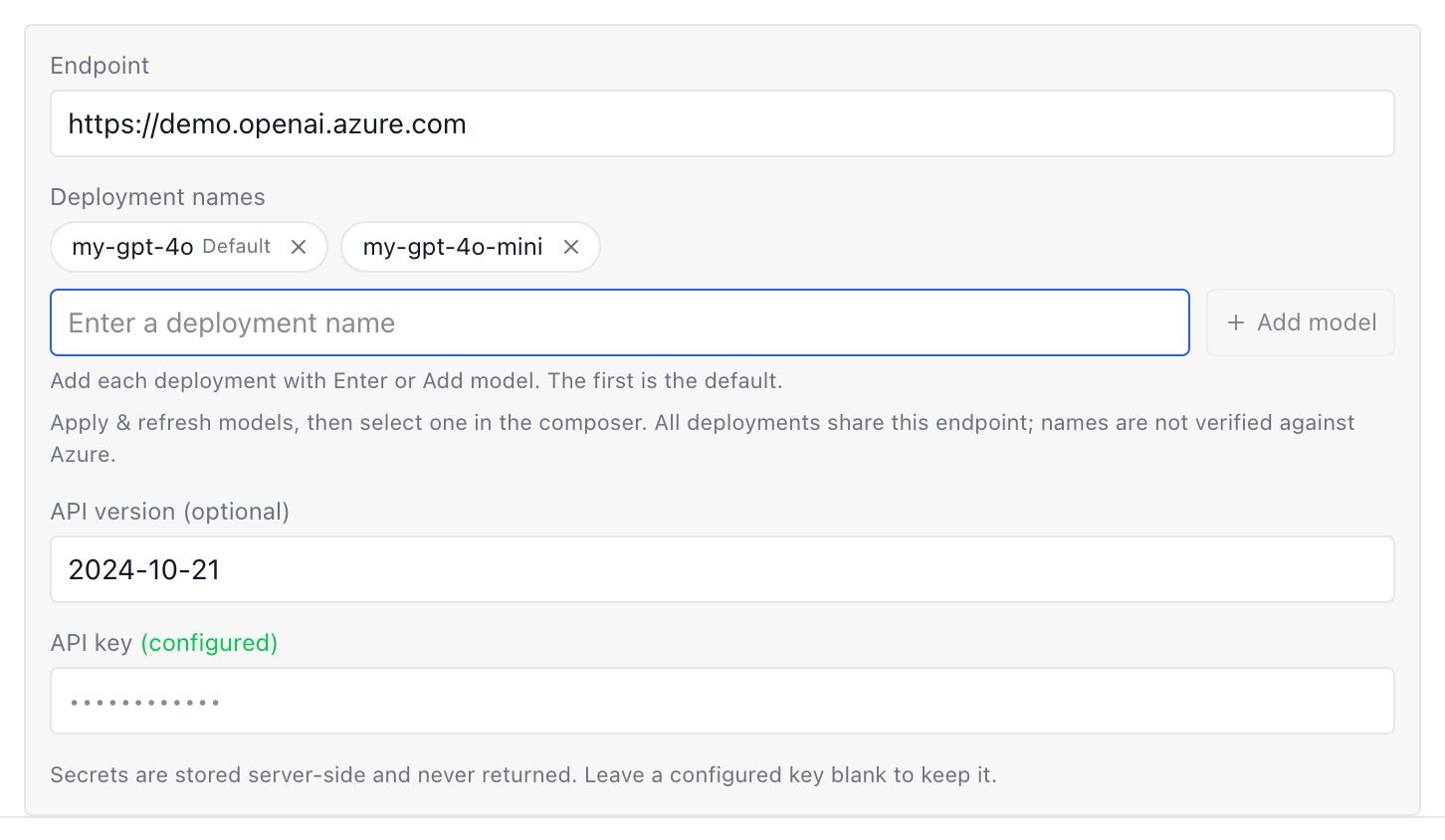This screenshot has height=840, width=1445.
Task: Remove the my-gpt-4o-mini deployment chip
Action: [x=571, y=247]
